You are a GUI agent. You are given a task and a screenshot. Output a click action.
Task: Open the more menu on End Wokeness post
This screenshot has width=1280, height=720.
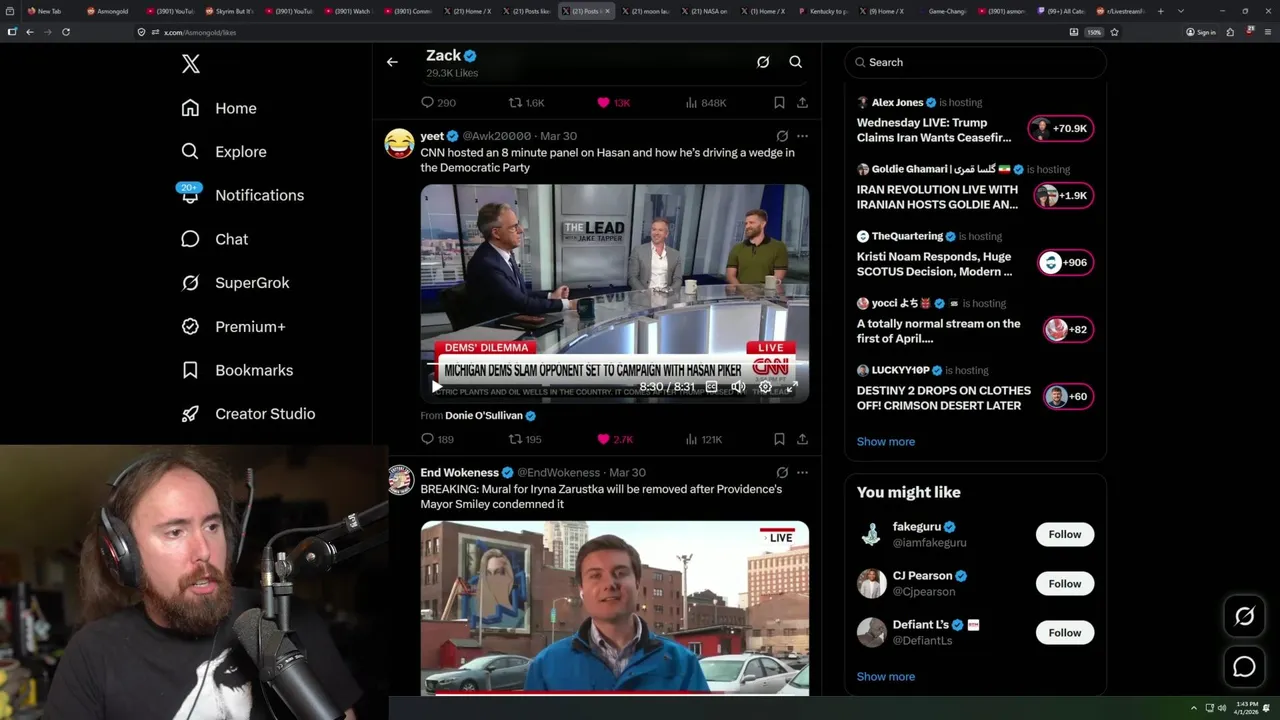[802, 472]
